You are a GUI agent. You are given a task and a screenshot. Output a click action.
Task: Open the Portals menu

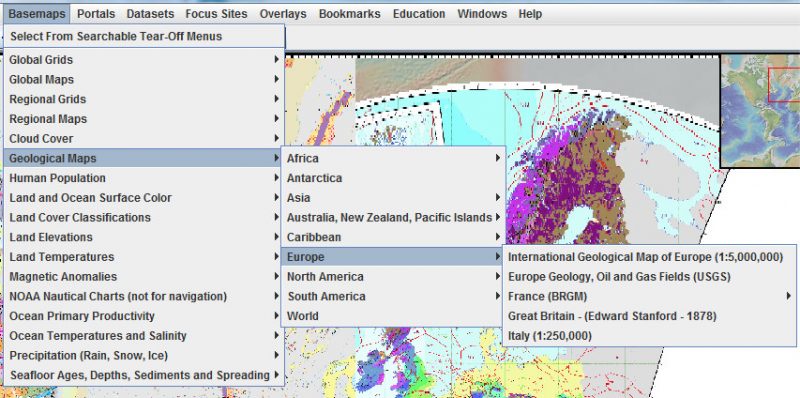(96, 14)
